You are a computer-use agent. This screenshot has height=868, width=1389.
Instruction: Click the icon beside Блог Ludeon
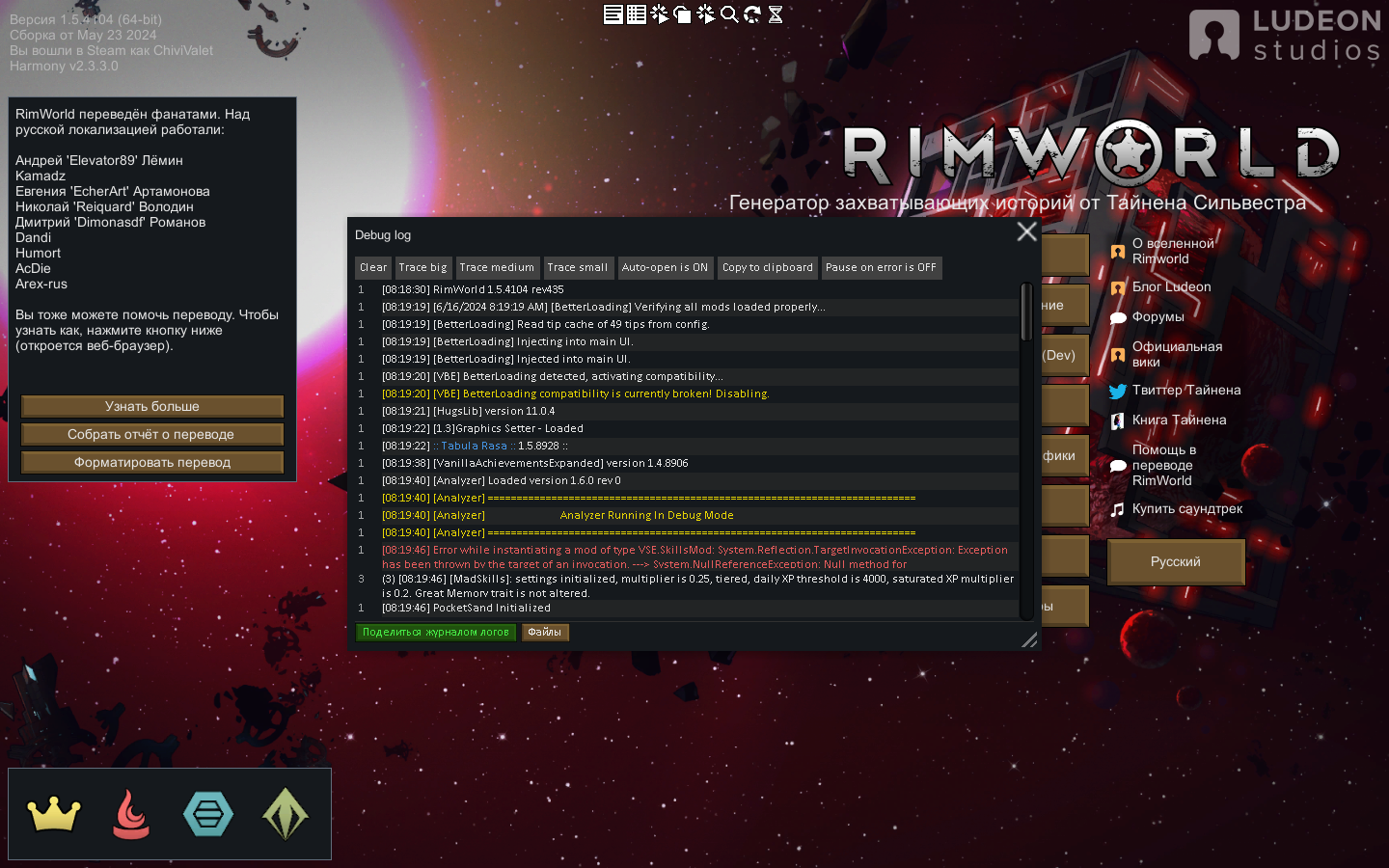pyautogui.click(x=1118, y=287)
